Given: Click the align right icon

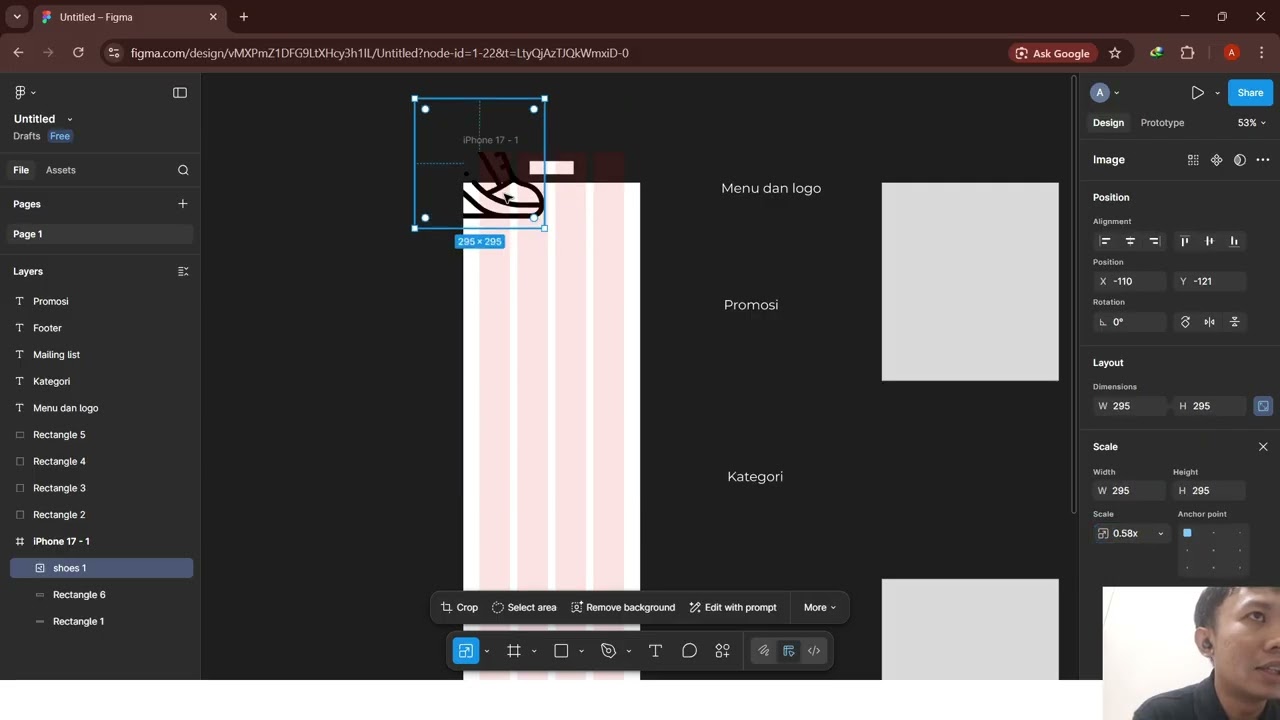Looking at the screenshot, I should pos(1154,241).
